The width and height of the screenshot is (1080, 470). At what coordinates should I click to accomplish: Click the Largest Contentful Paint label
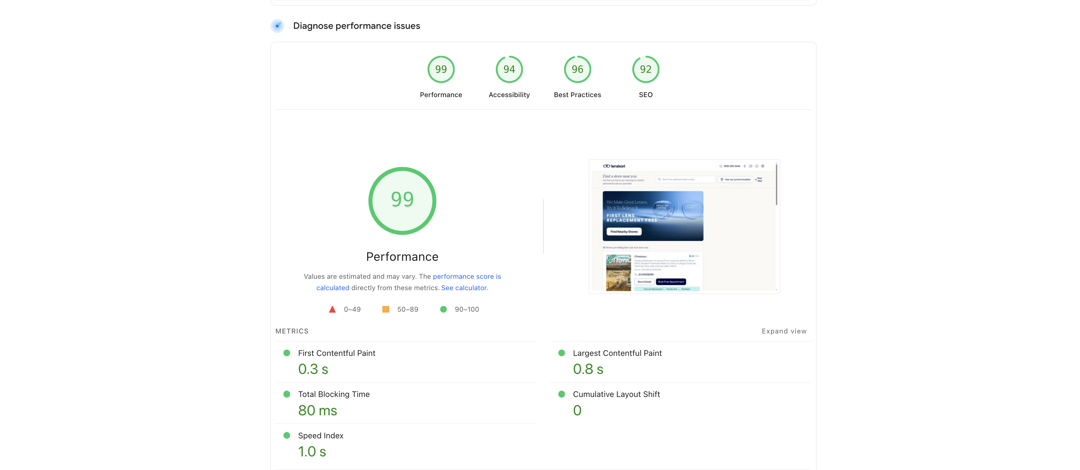click(617, 353)
